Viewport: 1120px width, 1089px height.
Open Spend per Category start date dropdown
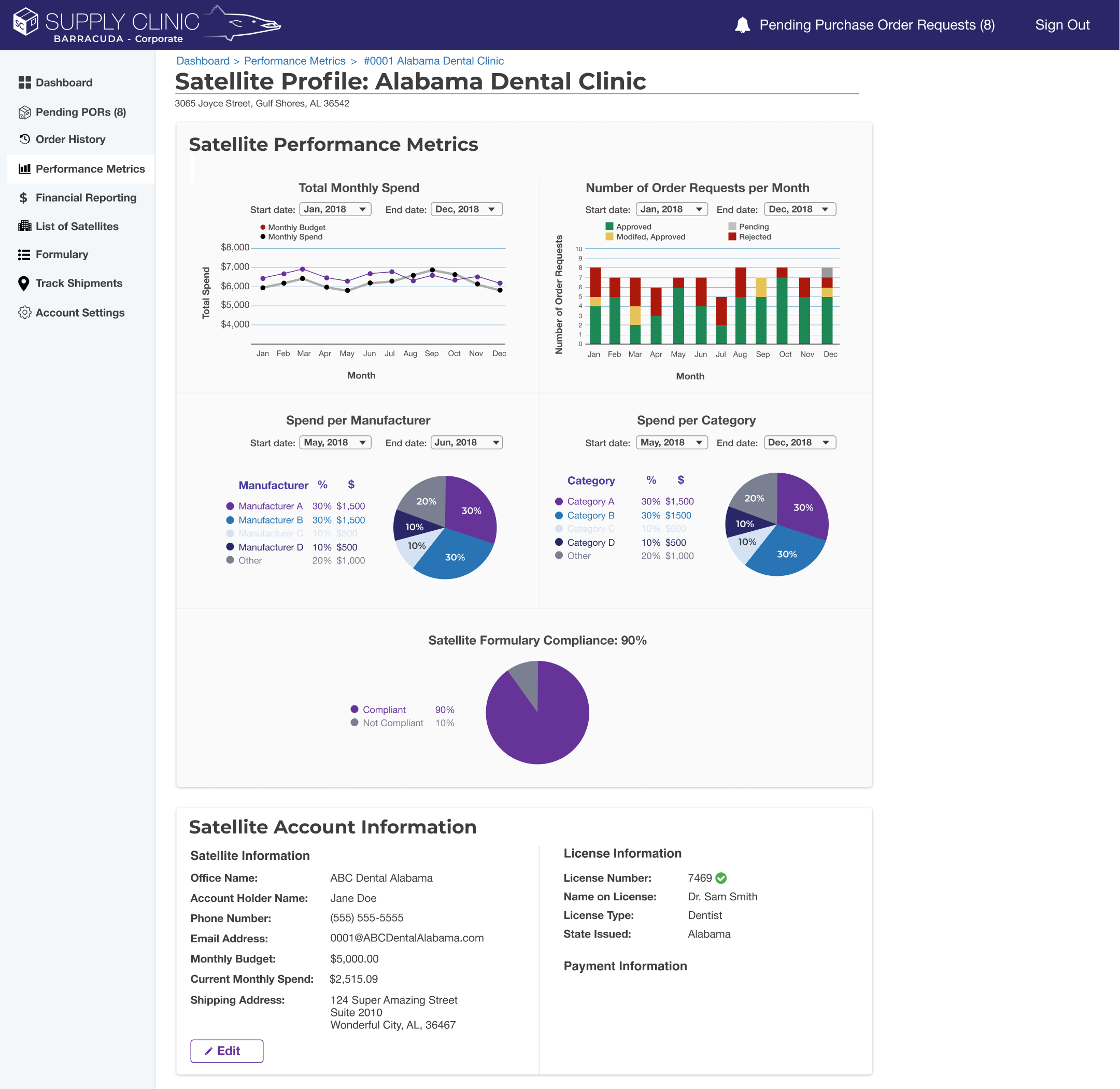click(672, 442)
